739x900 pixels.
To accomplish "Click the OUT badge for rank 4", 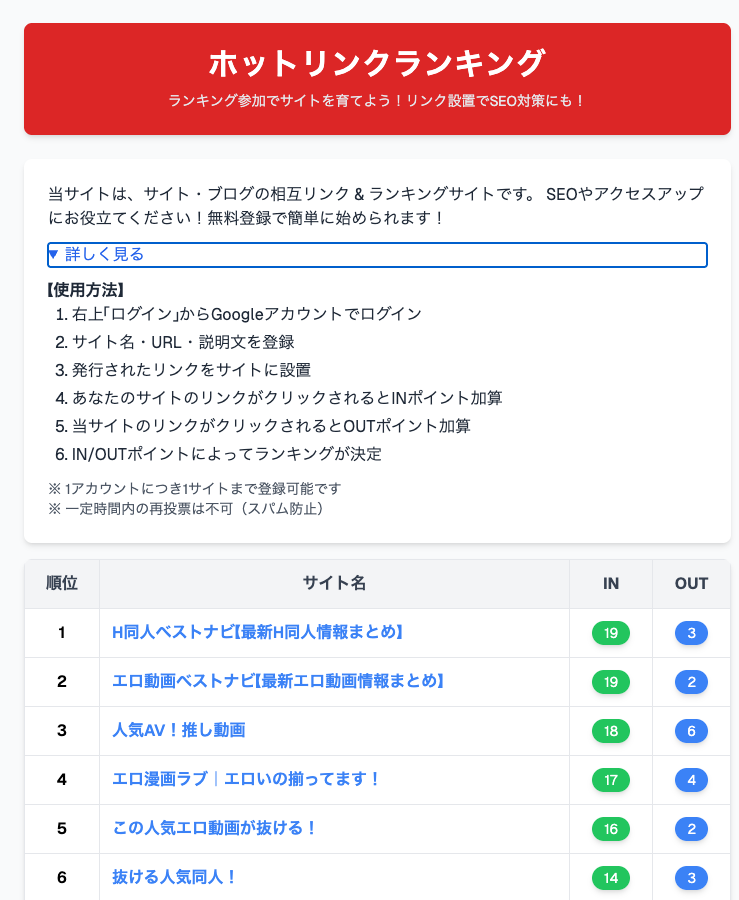I will (x=690, y=780).
